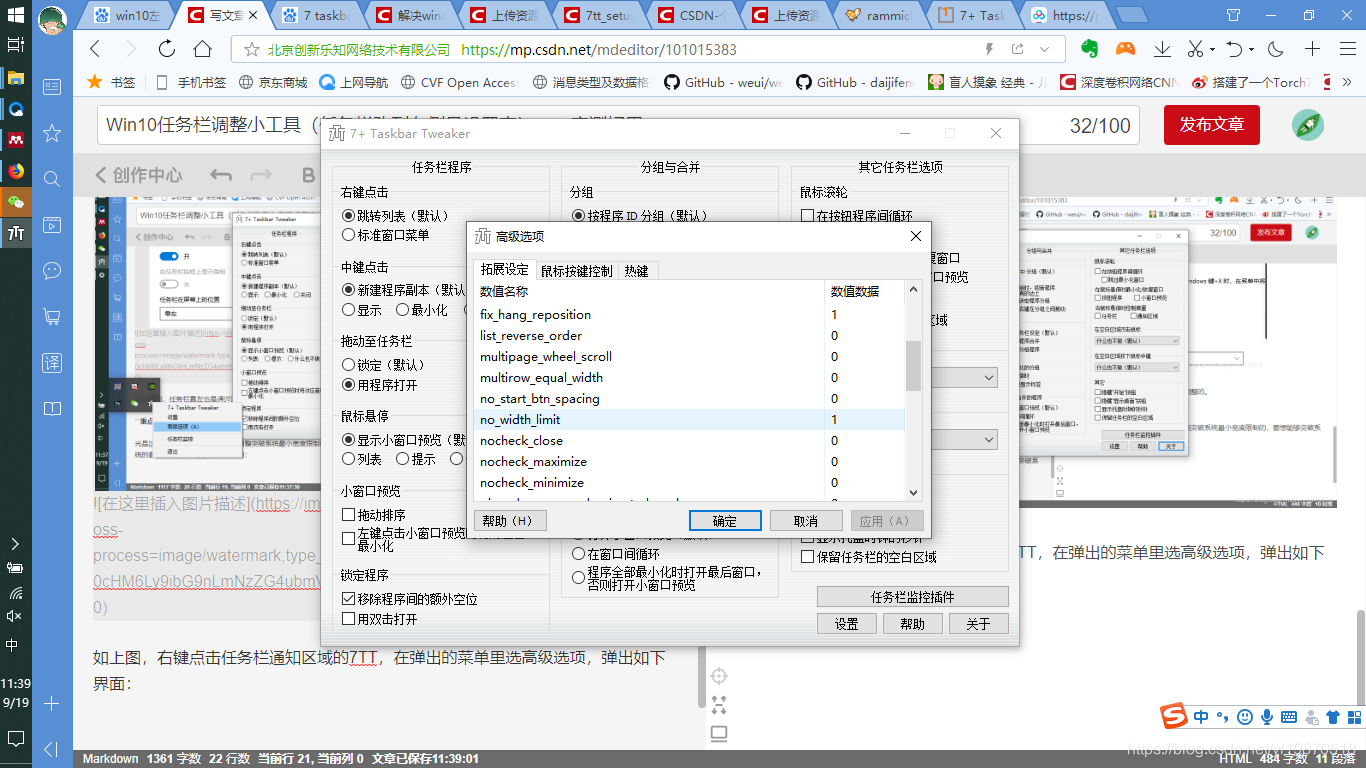Open the game controller extension
Screen dimensions: 1366x768
[1126, 49]
